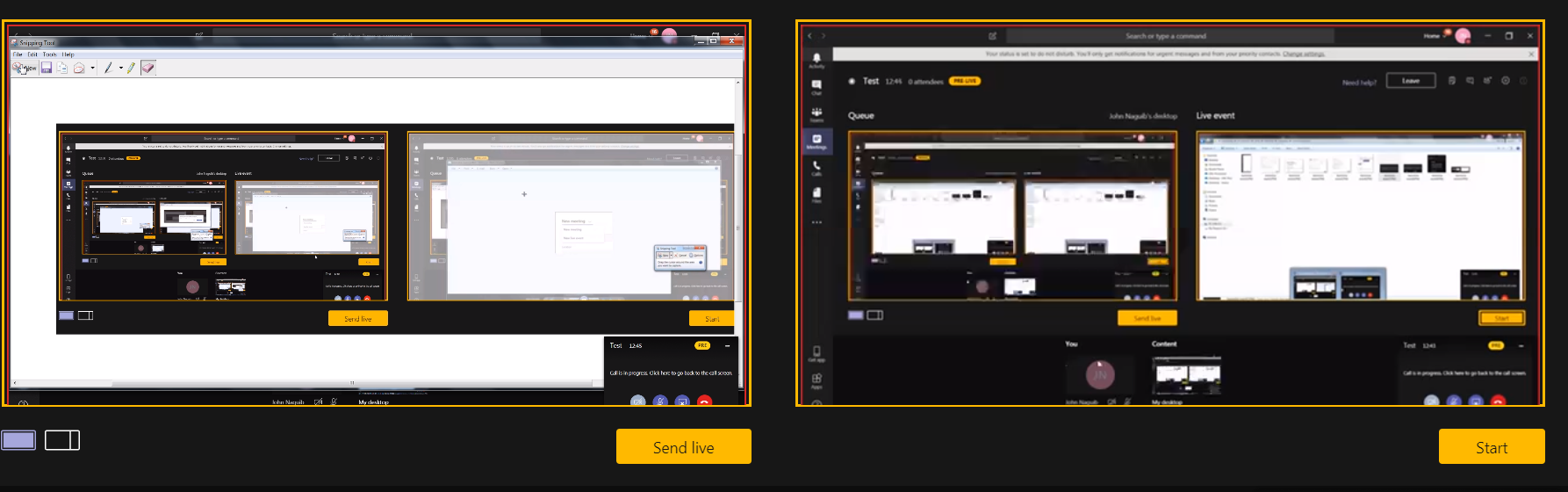1568x492 pixels.
Task: Click the New snip icon in Snipping Tool
Action: click(24, 68)
